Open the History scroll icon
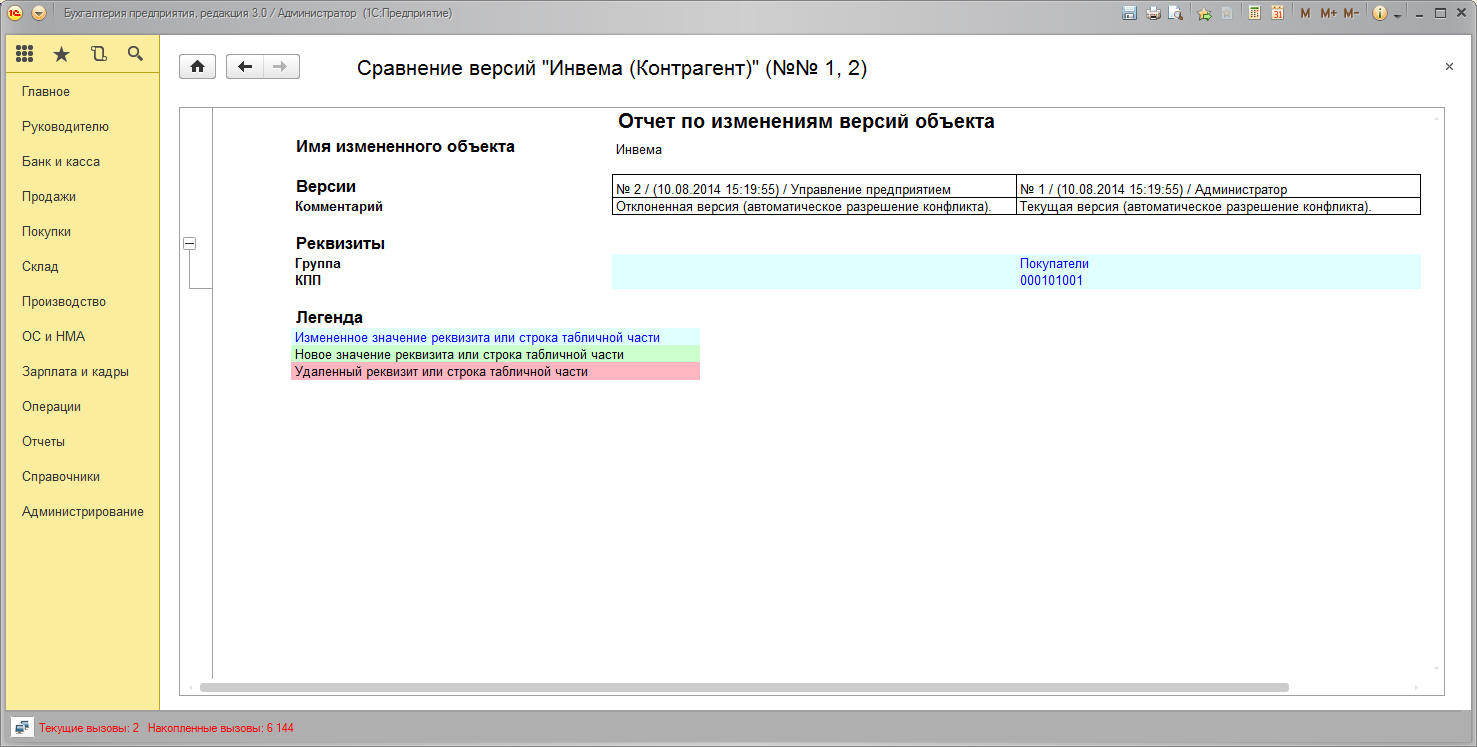The width and height of the screenshot is (1477, 747). (x=98, y=54)
